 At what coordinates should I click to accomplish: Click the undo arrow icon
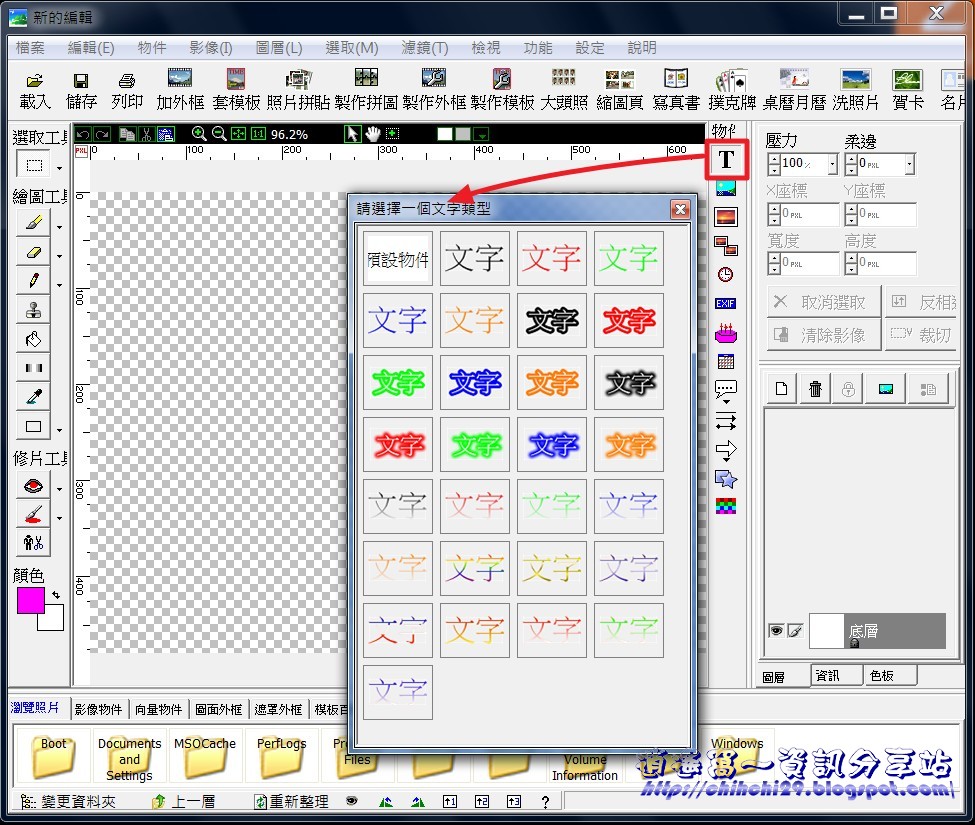pyautogui.click(x=83, y=134)
